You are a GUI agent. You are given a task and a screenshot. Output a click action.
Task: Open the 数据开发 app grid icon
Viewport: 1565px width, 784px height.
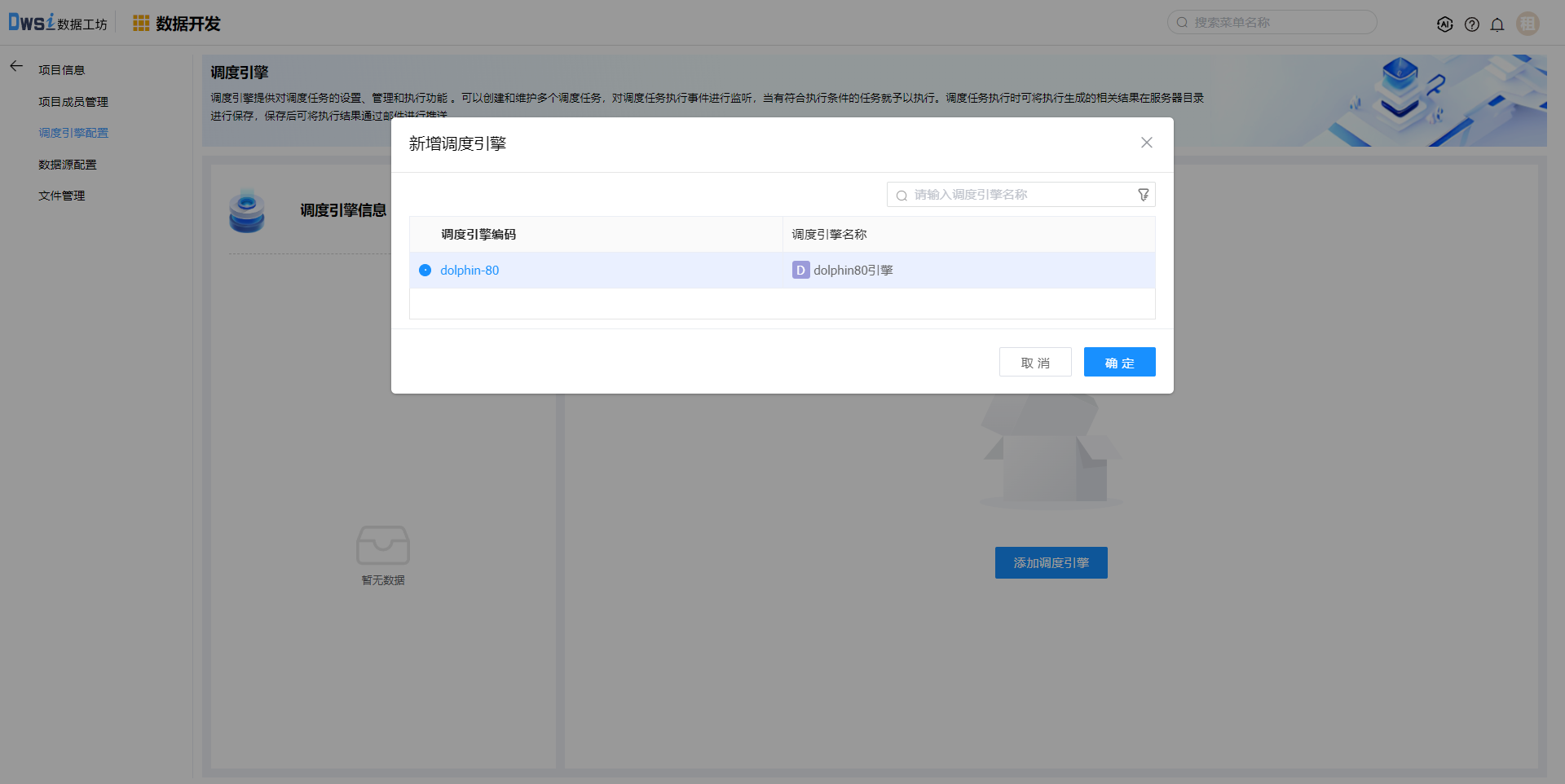click(x=141, y=24)
